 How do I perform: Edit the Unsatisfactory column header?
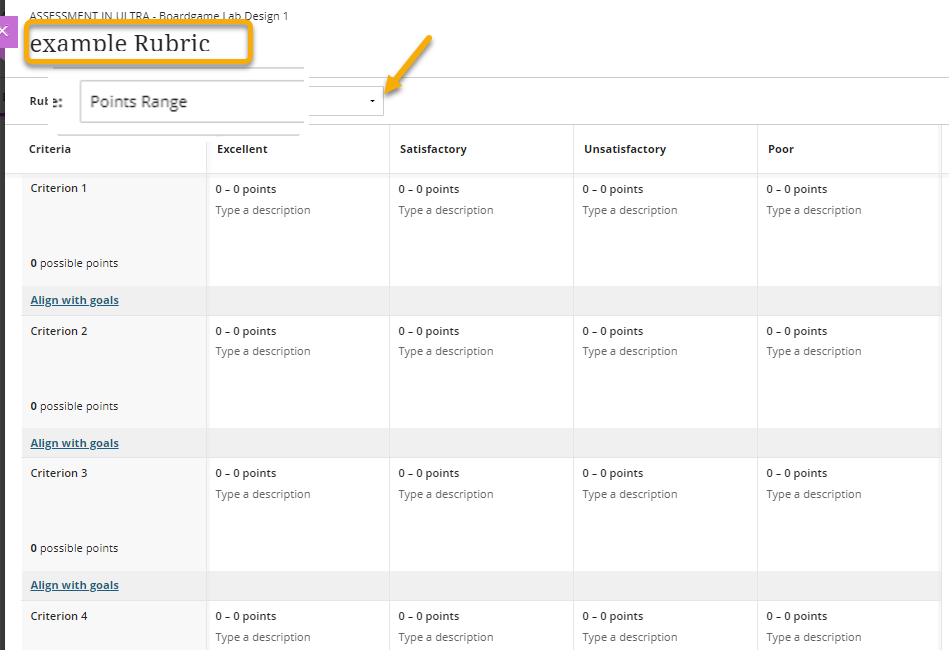[x=624, y=148]
